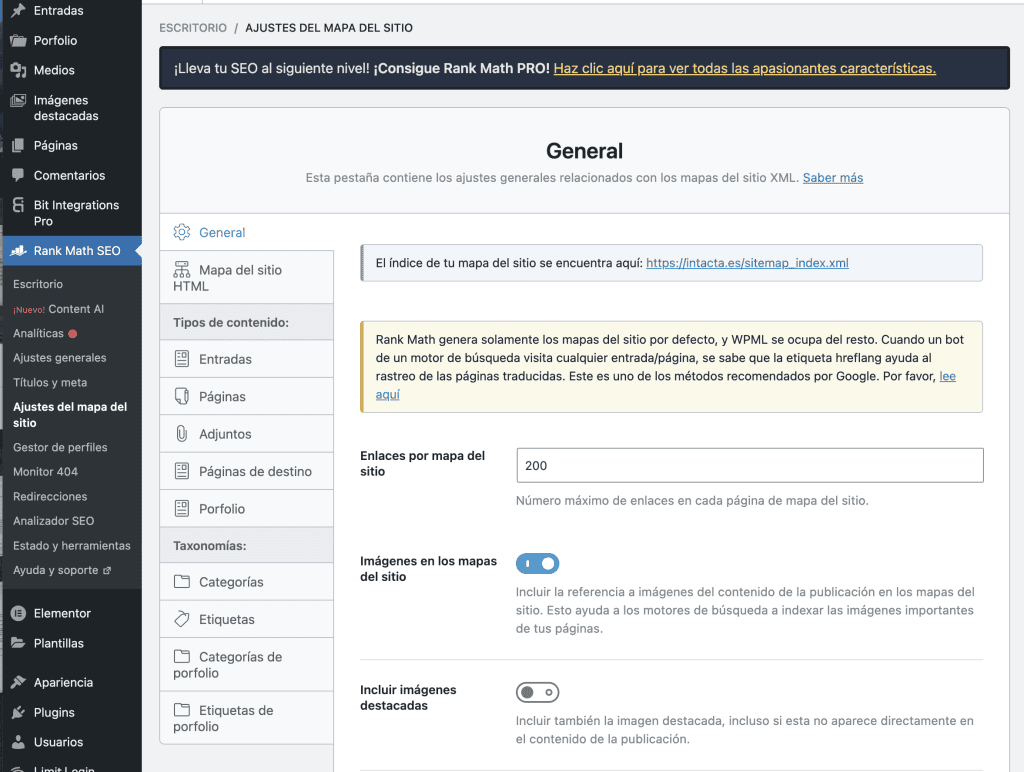Open Redirecciones in Rank Math submenu
Image resolution: width=1024 pixels, height=772 pixels.
tap(50, 496)
